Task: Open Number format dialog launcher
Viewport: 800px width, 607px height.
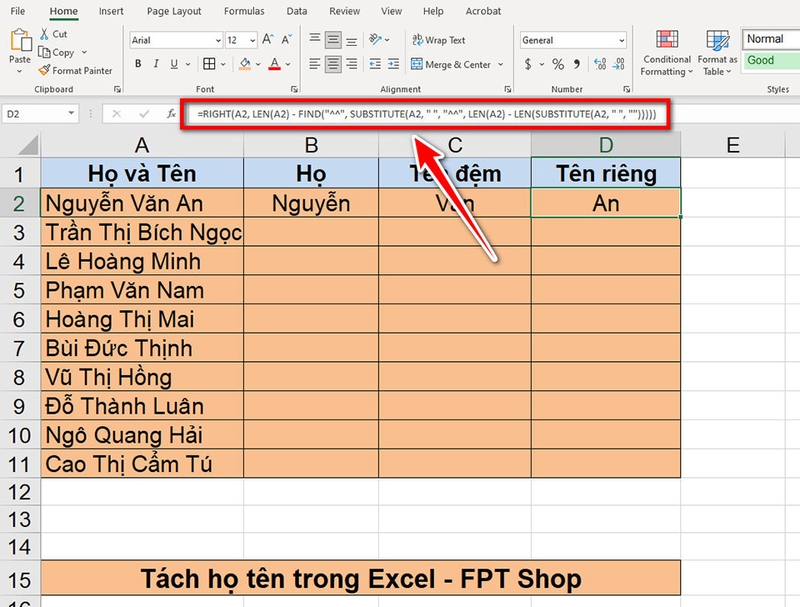Action: pyautogui.click(x=627, y=89)
